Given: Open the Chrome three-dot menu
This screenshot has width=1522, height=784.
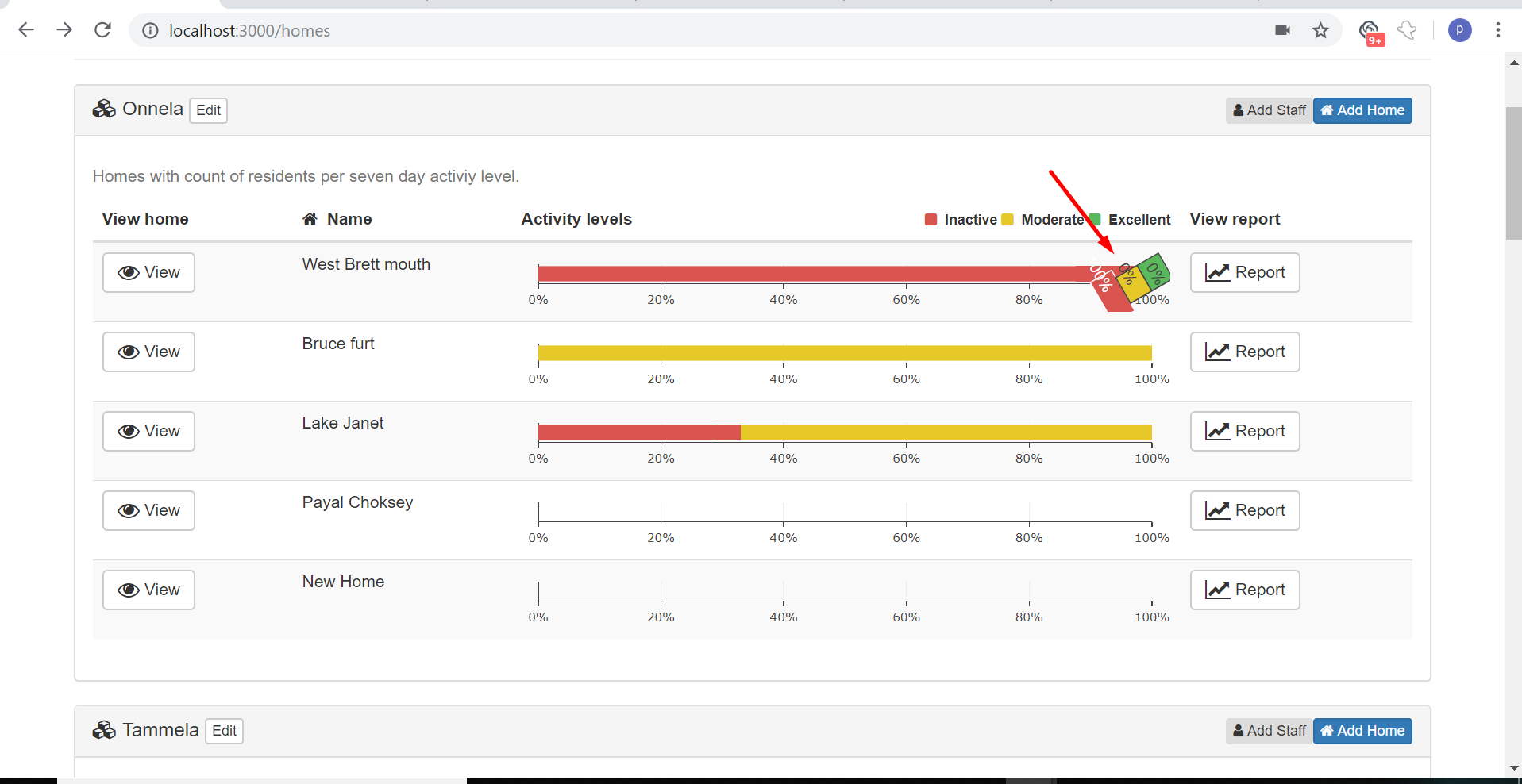Looking at the screenshot, I should point(1497,30).
